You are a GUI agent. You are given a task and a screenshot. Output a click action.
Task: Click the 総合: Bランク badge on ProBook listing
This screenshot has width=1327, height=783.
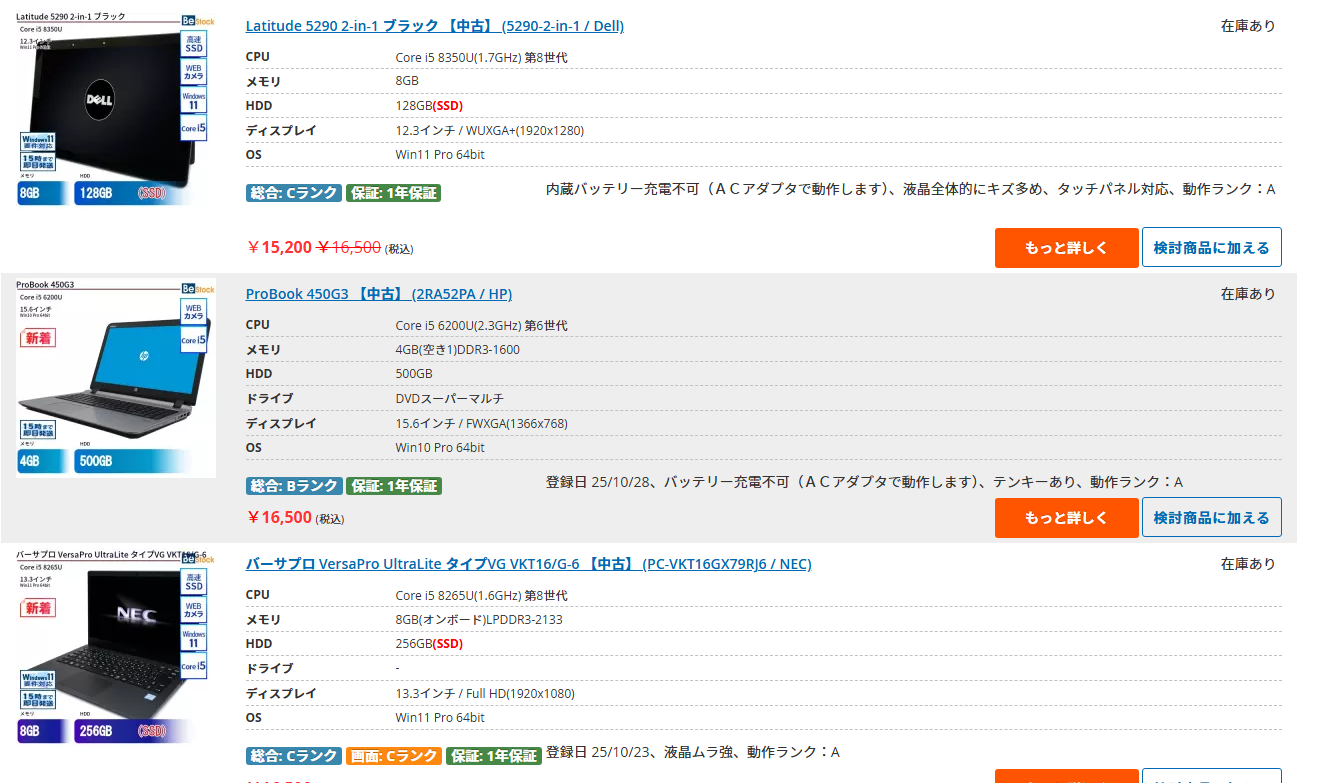(x=294, y=486)
